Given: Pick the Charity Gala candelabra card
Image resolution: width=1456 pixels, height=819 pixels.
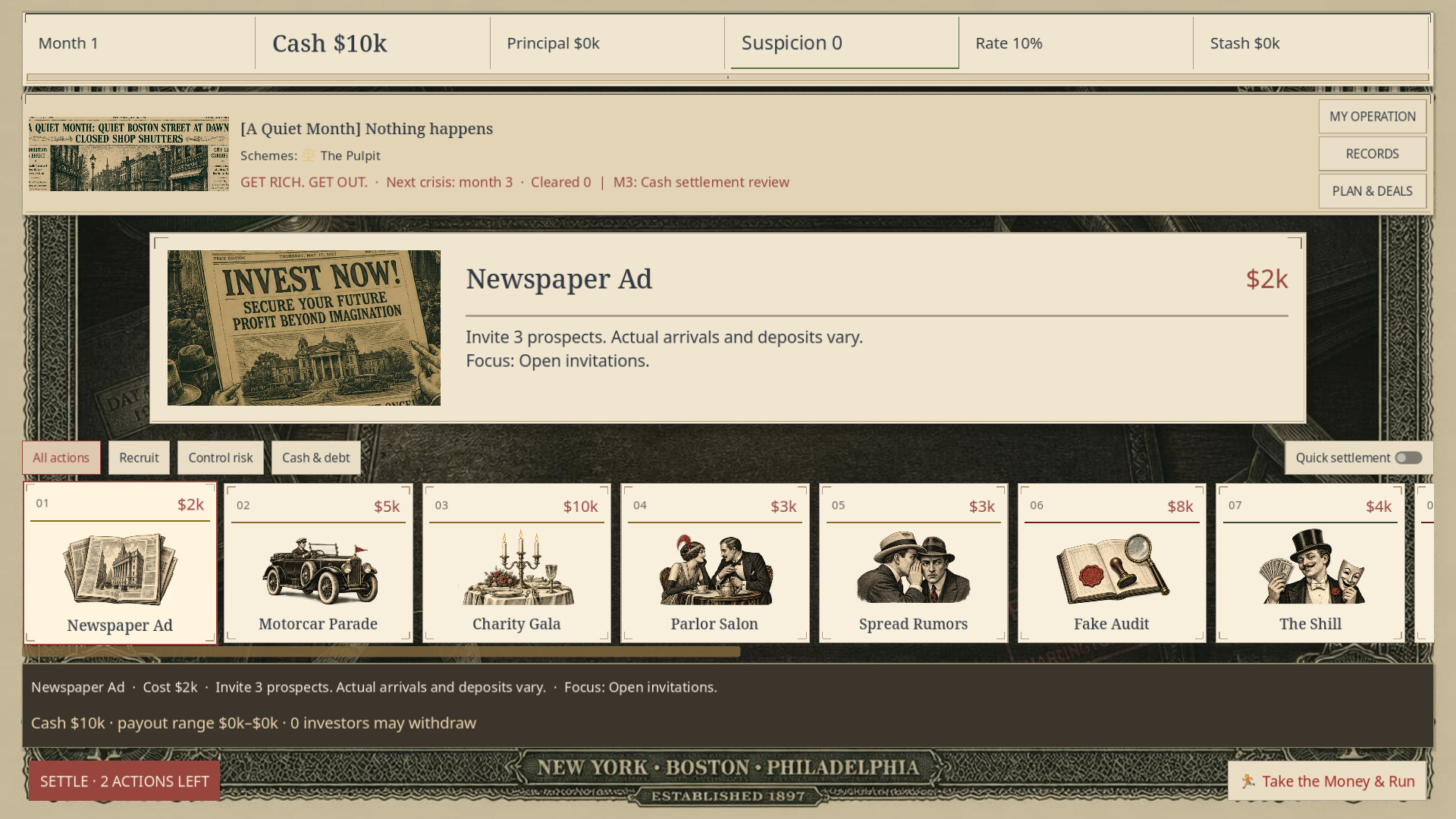Looking at the screenshot, I should pos(516,563).
